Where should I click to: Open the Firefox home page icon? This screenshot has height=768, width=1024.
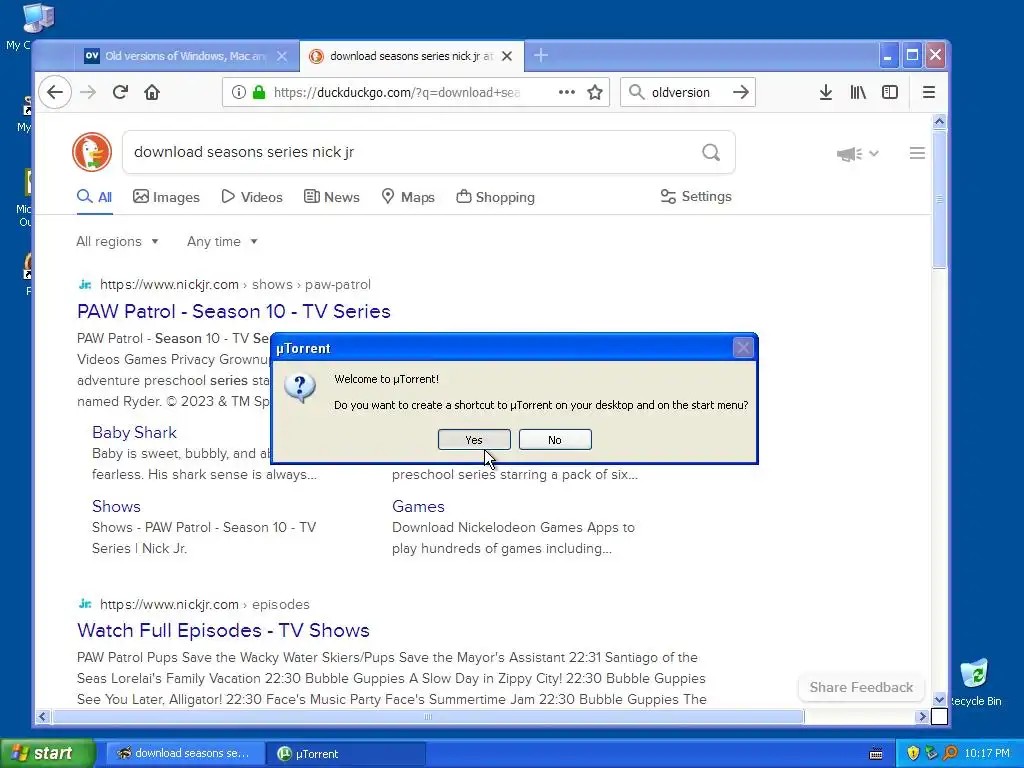(152, 92)
